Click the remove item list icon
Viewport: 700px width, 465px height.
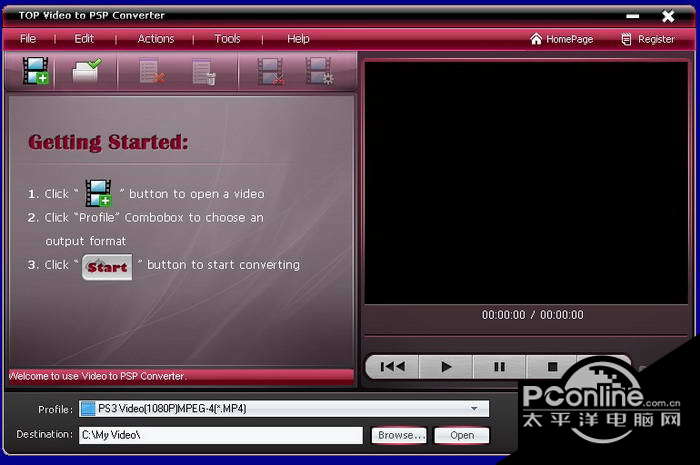tap(152, 71)
